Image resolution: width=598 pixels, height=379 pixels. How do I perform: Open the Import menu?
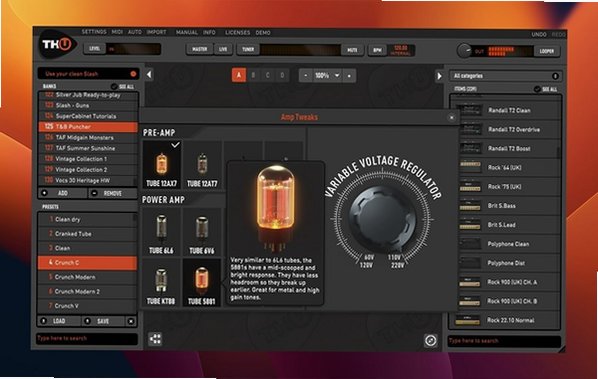tap(156, 32)
